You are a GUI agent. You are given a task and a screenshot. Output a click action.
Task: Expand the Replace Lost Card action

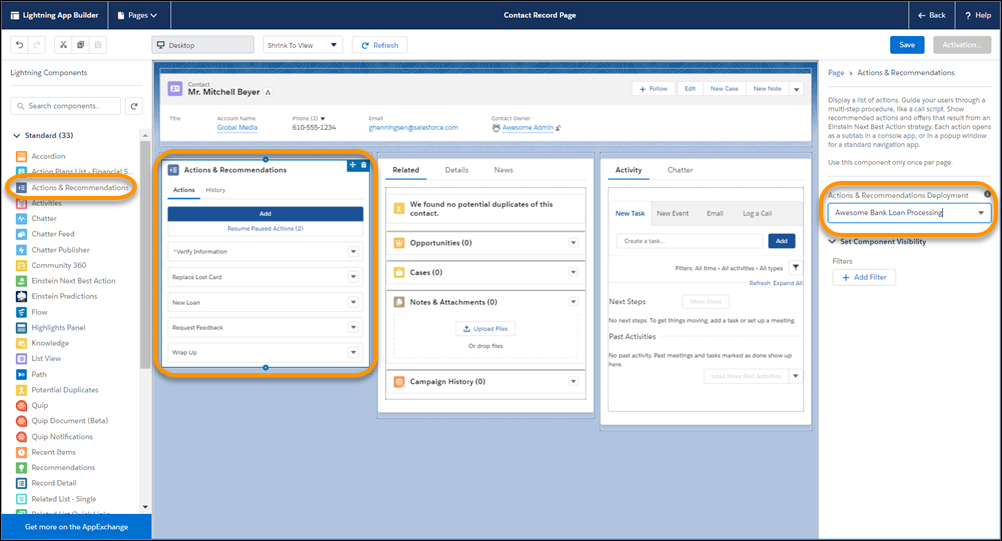point(353,277)
